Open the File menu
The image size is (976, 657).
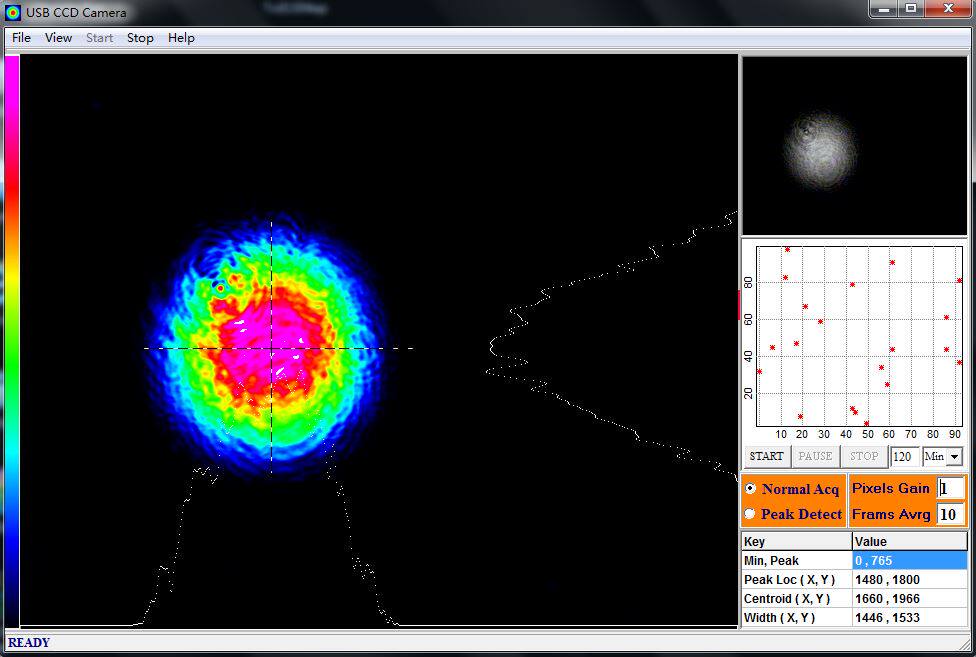(x=21, y=38)
